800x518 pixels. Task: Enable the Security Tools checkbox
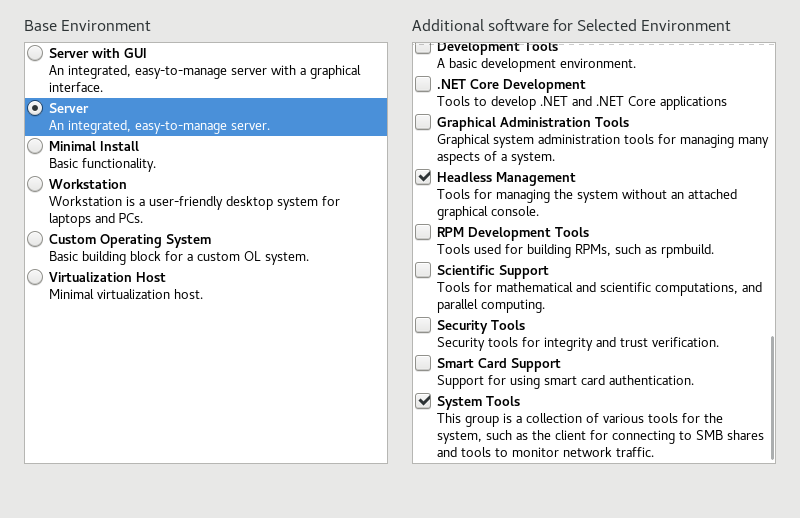coord(423,325)
